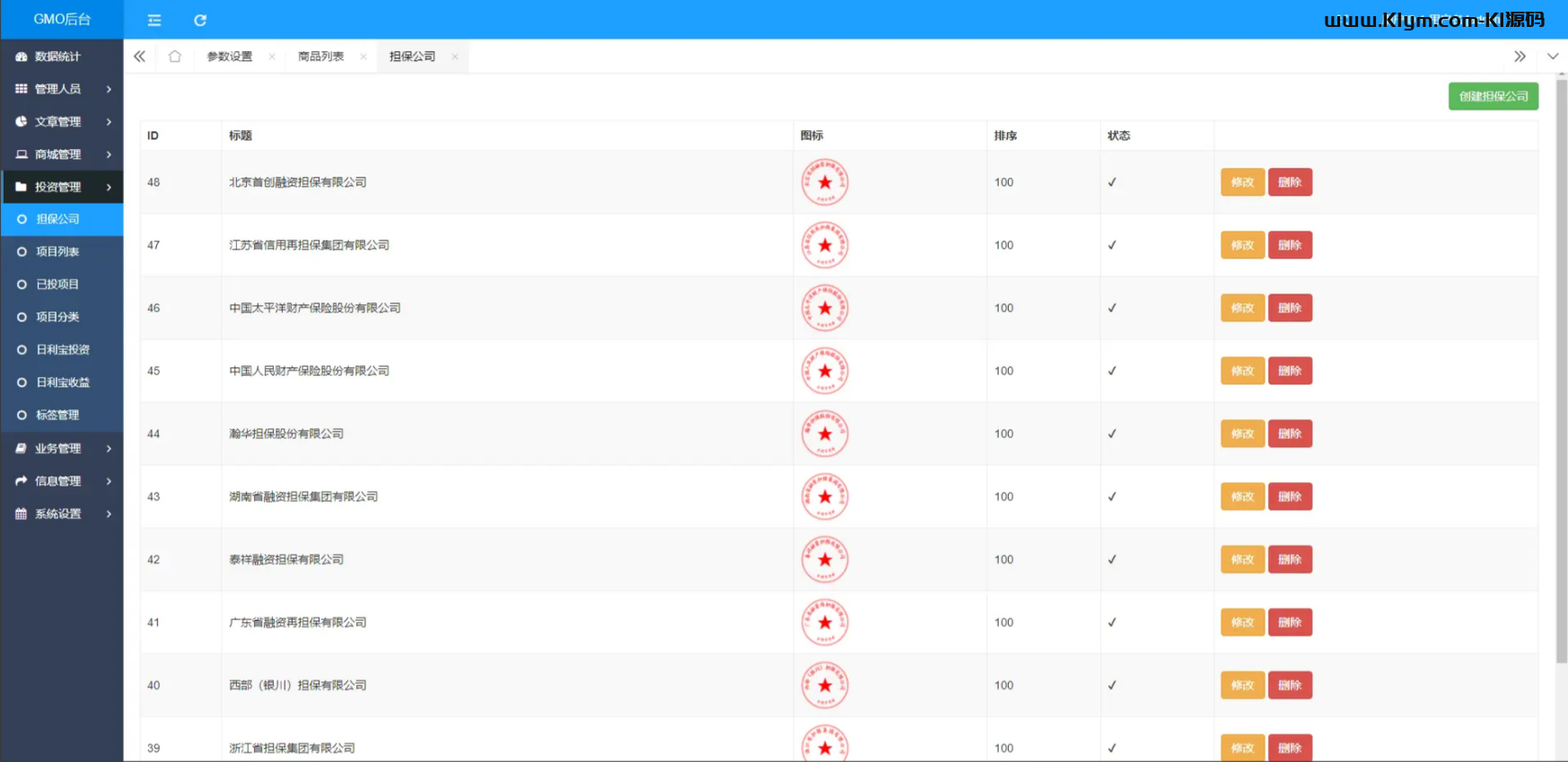Screen dimensions: 1568x762
Task: Click the refresh icon in header
Action: point(200,20)
